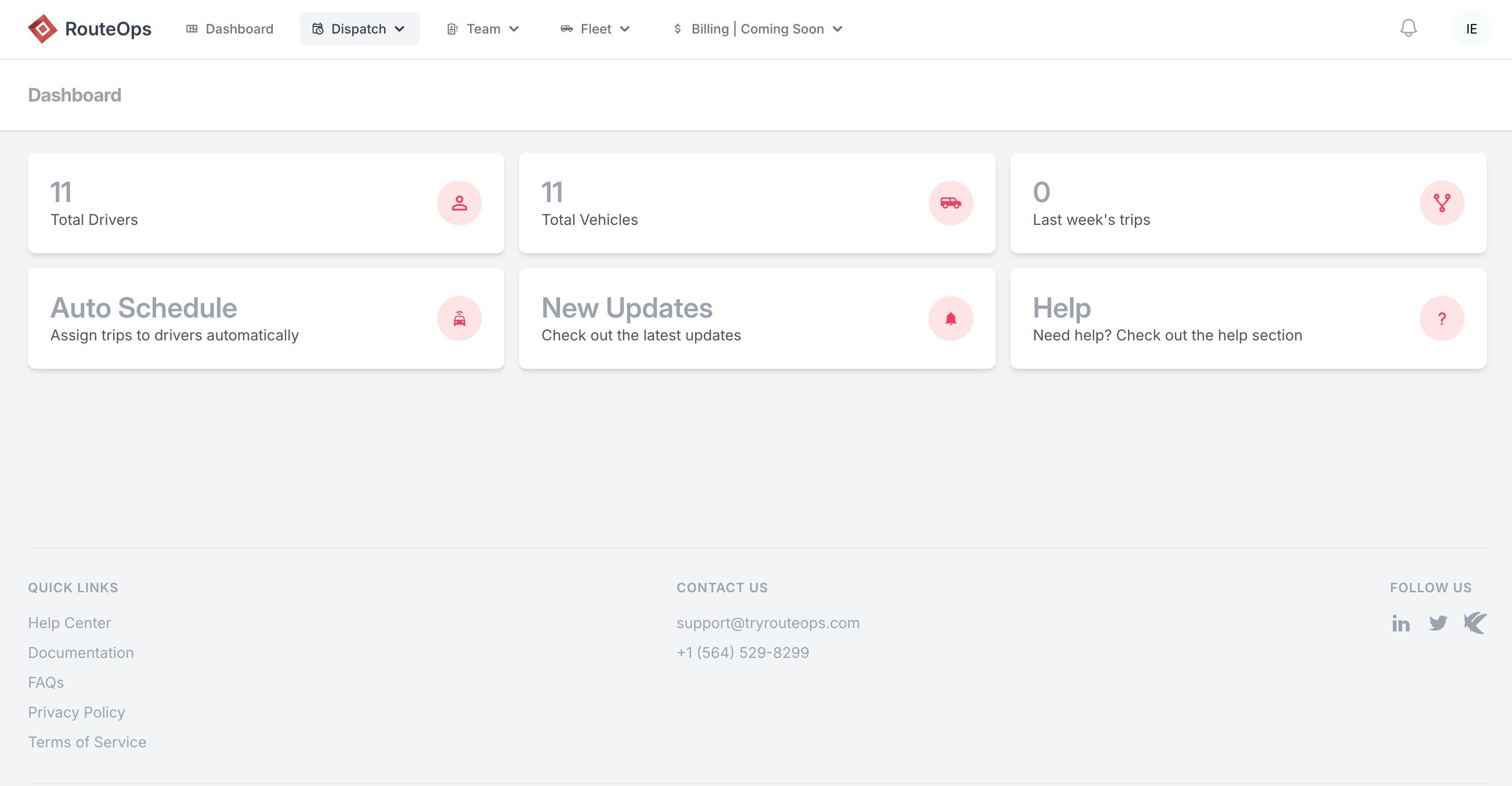The image size is (1512, 786).
Task: Expand the Team dropdown menu
Action: (x=482, y=29)
